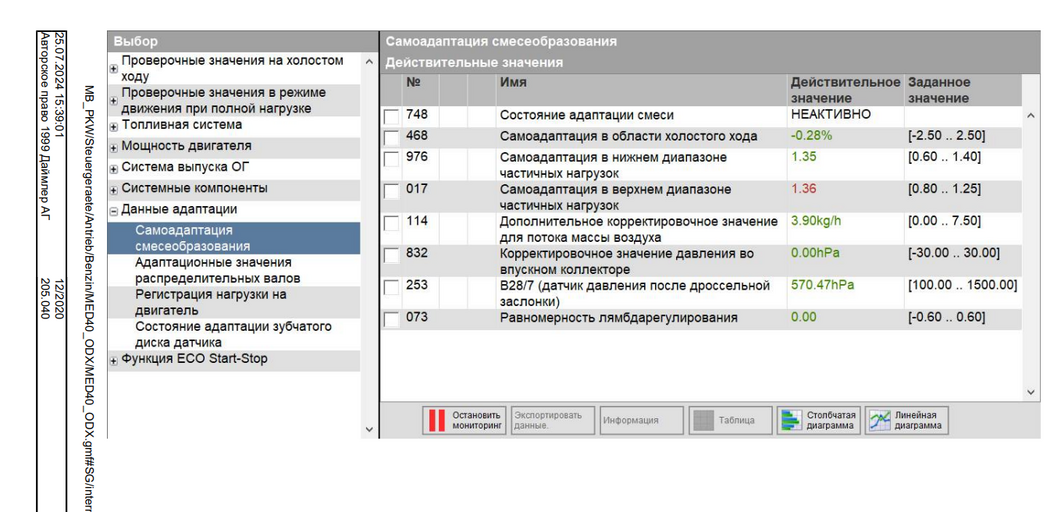This screenshot has width=1061, height=512.
Task: Open Регистрация нагрузки на двигатель
Action: click(x=210, y=302)
